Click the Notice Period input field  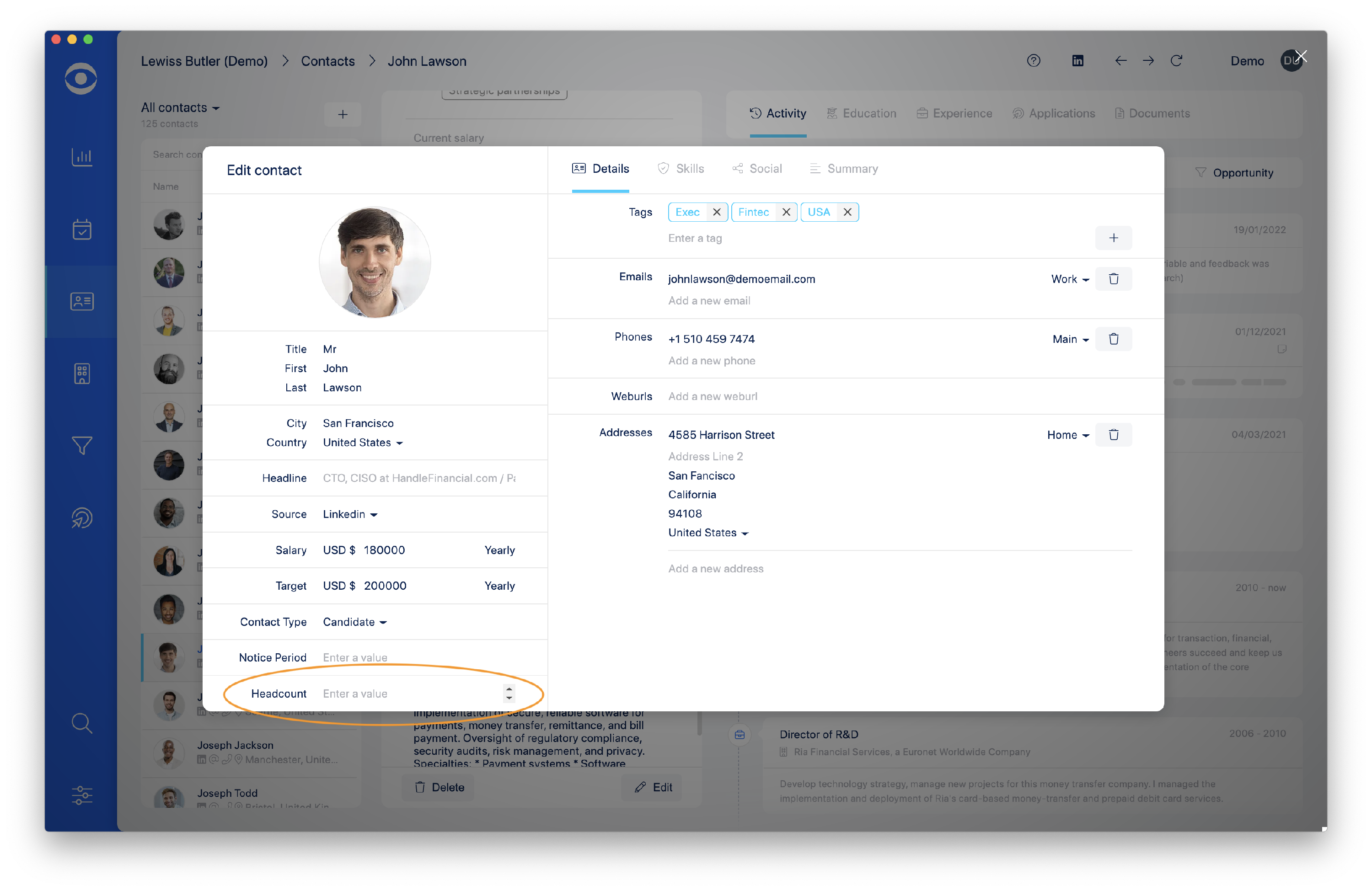click(415, 657)
